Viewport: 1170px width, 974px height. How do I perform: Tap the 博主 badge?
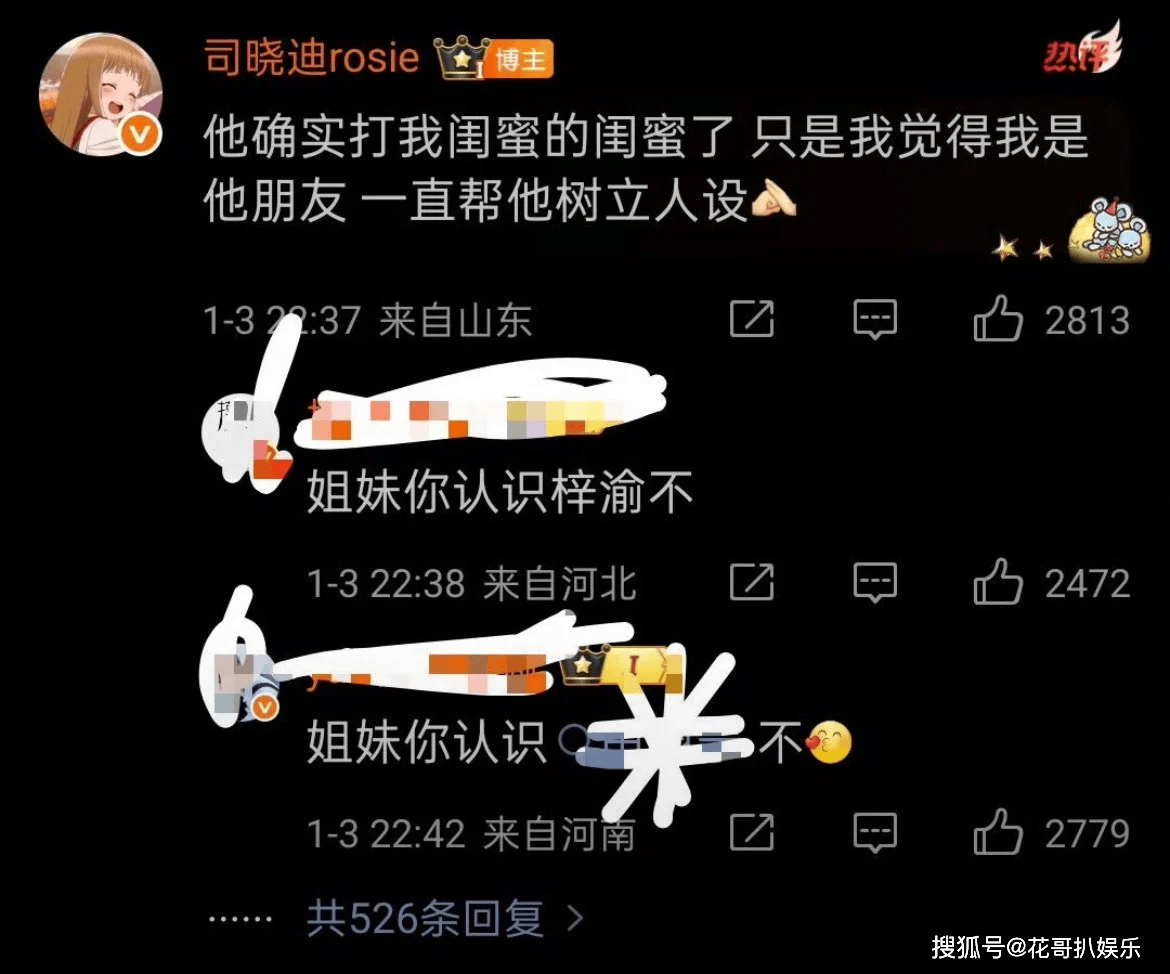521,59
